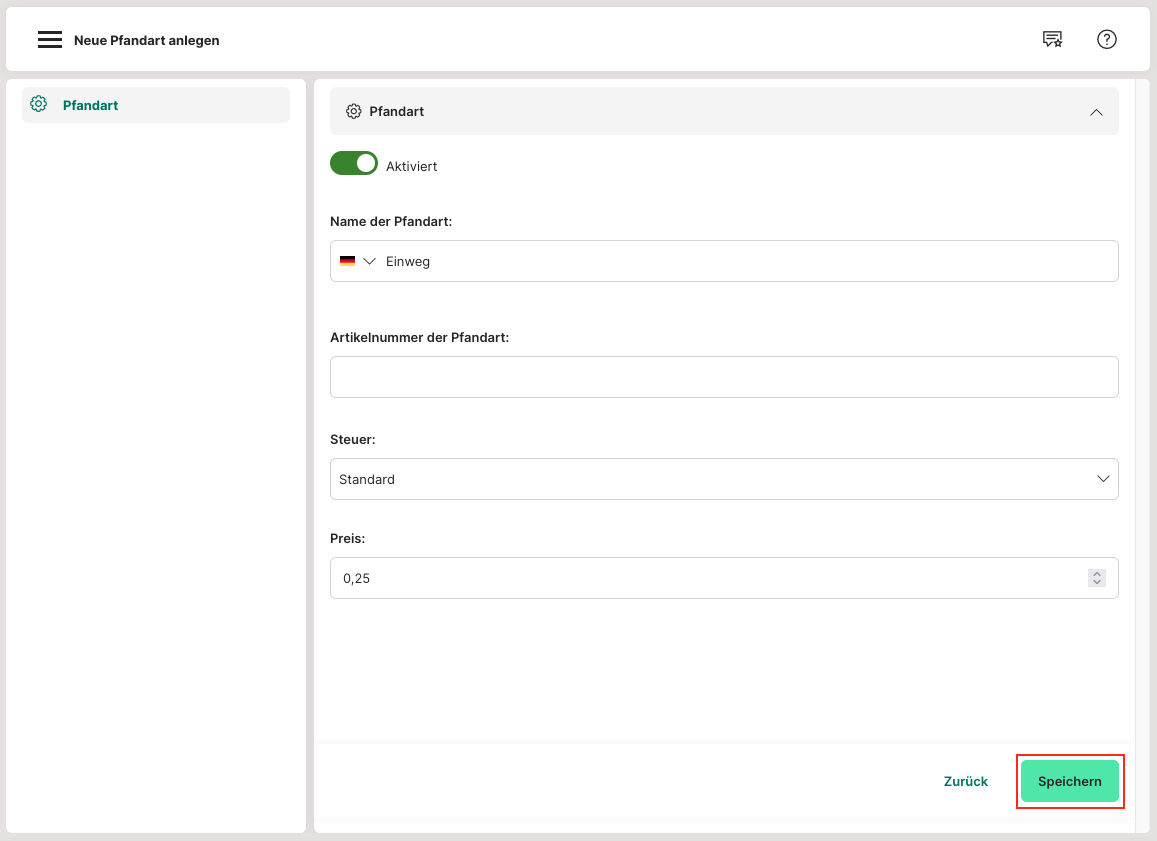Open the Steuer dropdown showing Standard

(724, 479)
